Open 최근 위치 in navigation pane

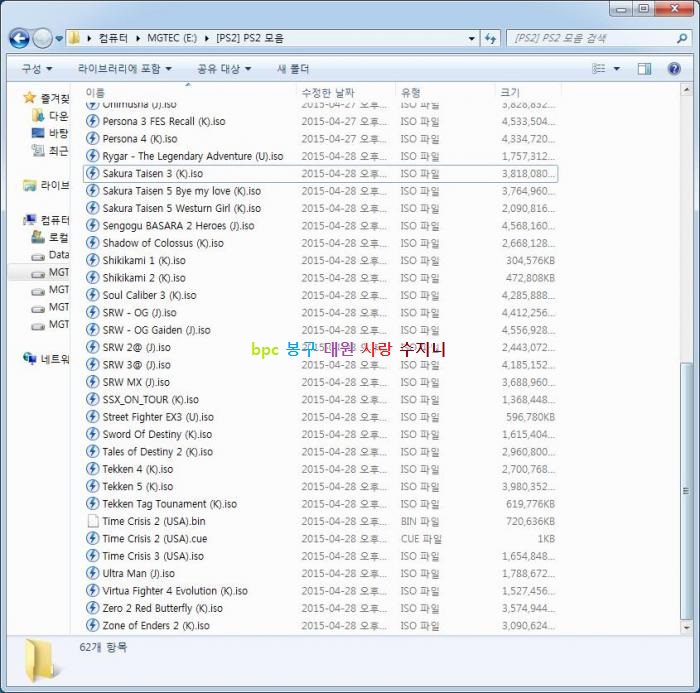(x=50, y=151)
